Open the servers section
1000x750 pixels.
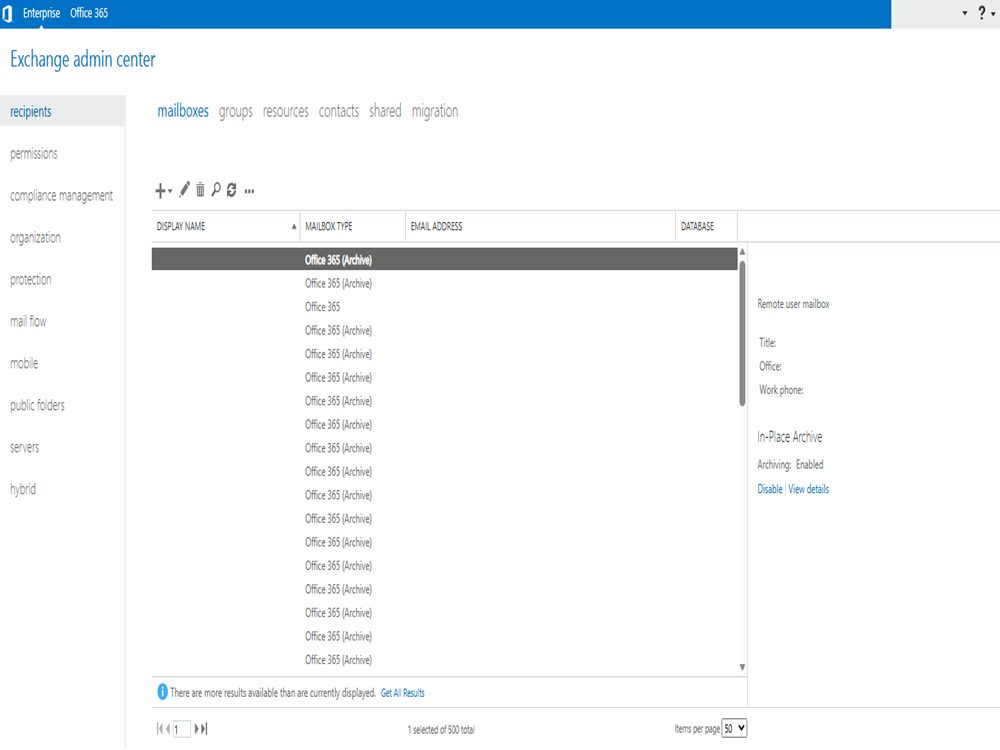pos(24,447)
